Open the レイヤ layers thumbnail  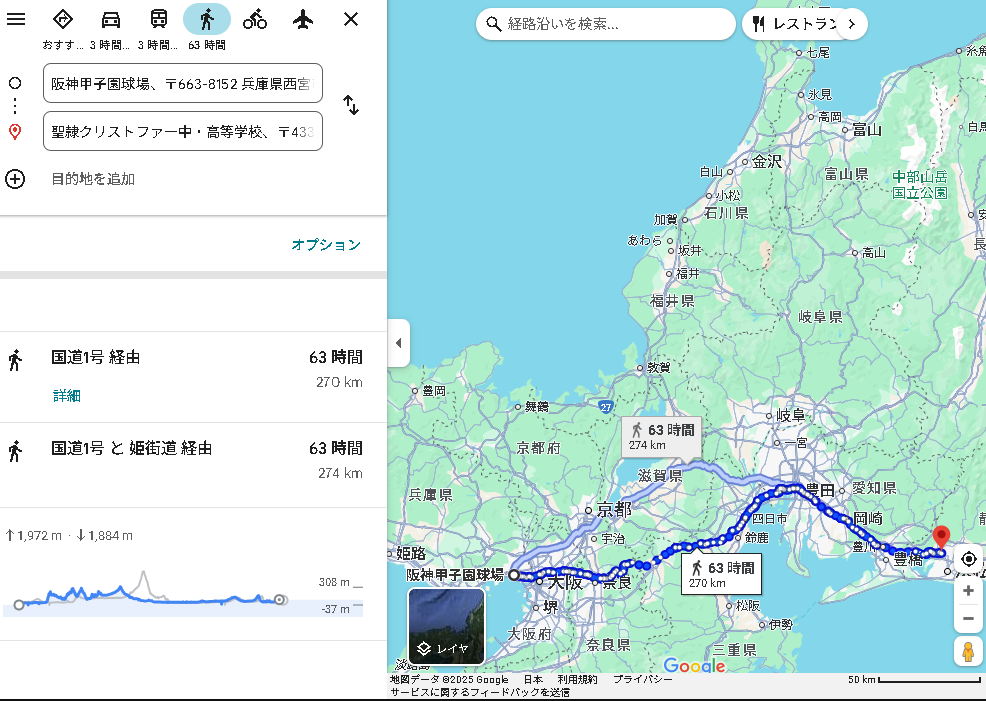click(x=446, y=626)
